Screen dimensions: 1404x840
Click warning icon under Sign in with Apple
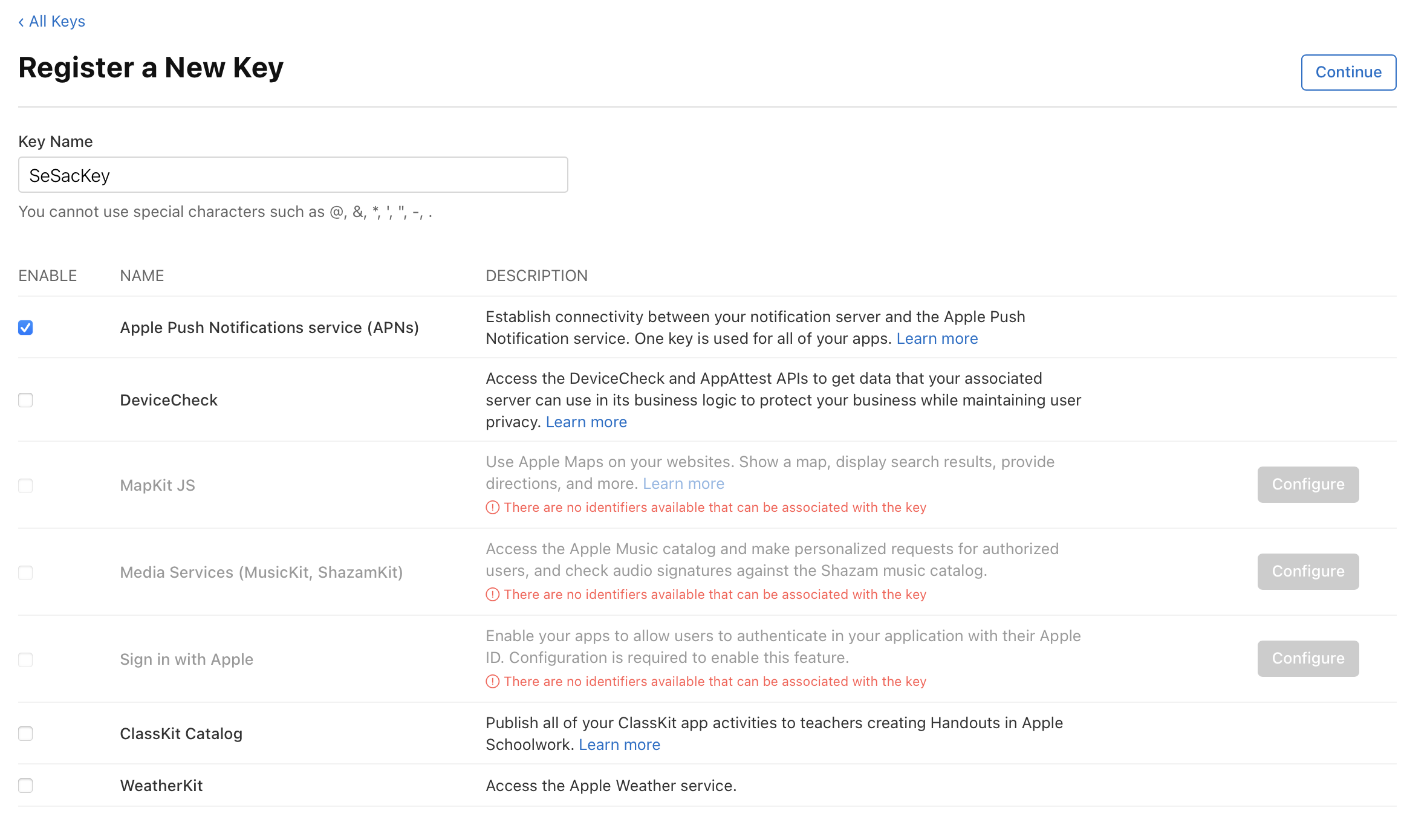493,682
